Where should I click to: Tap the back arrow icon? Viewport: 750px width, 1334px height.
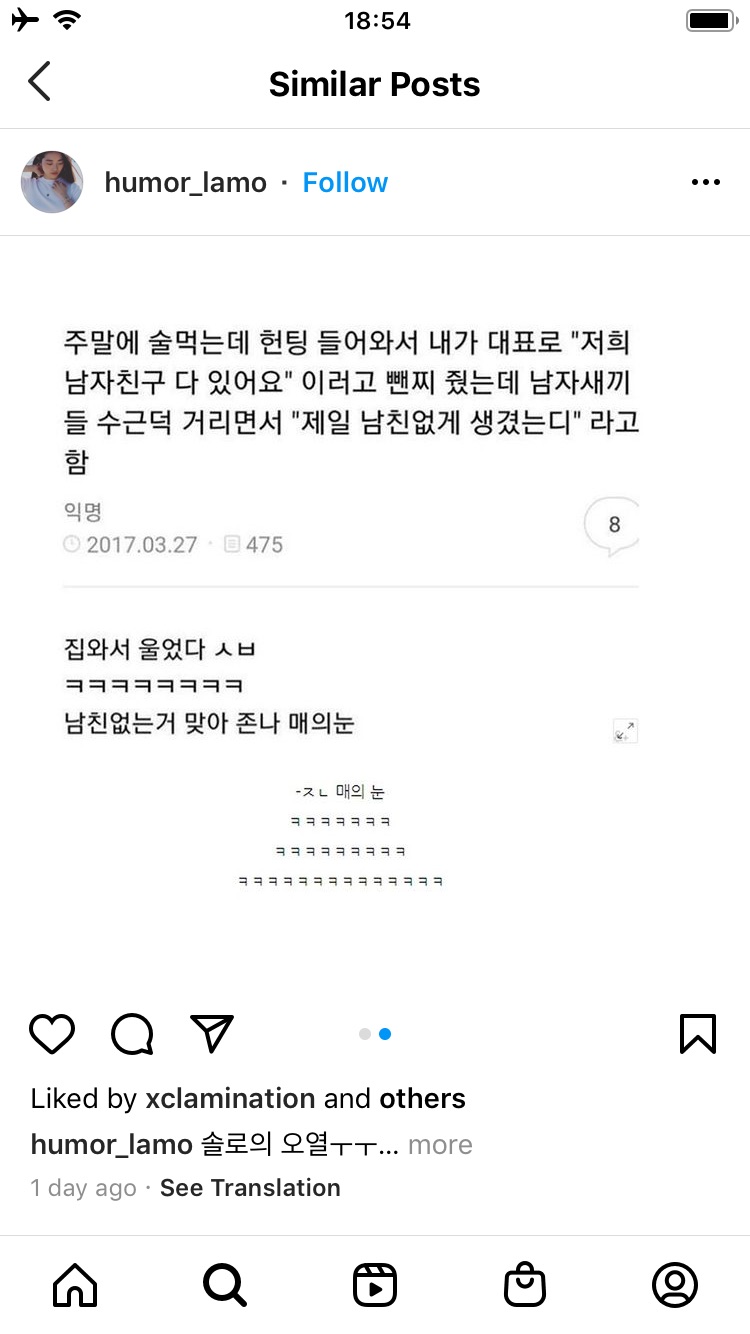[39, 82]
